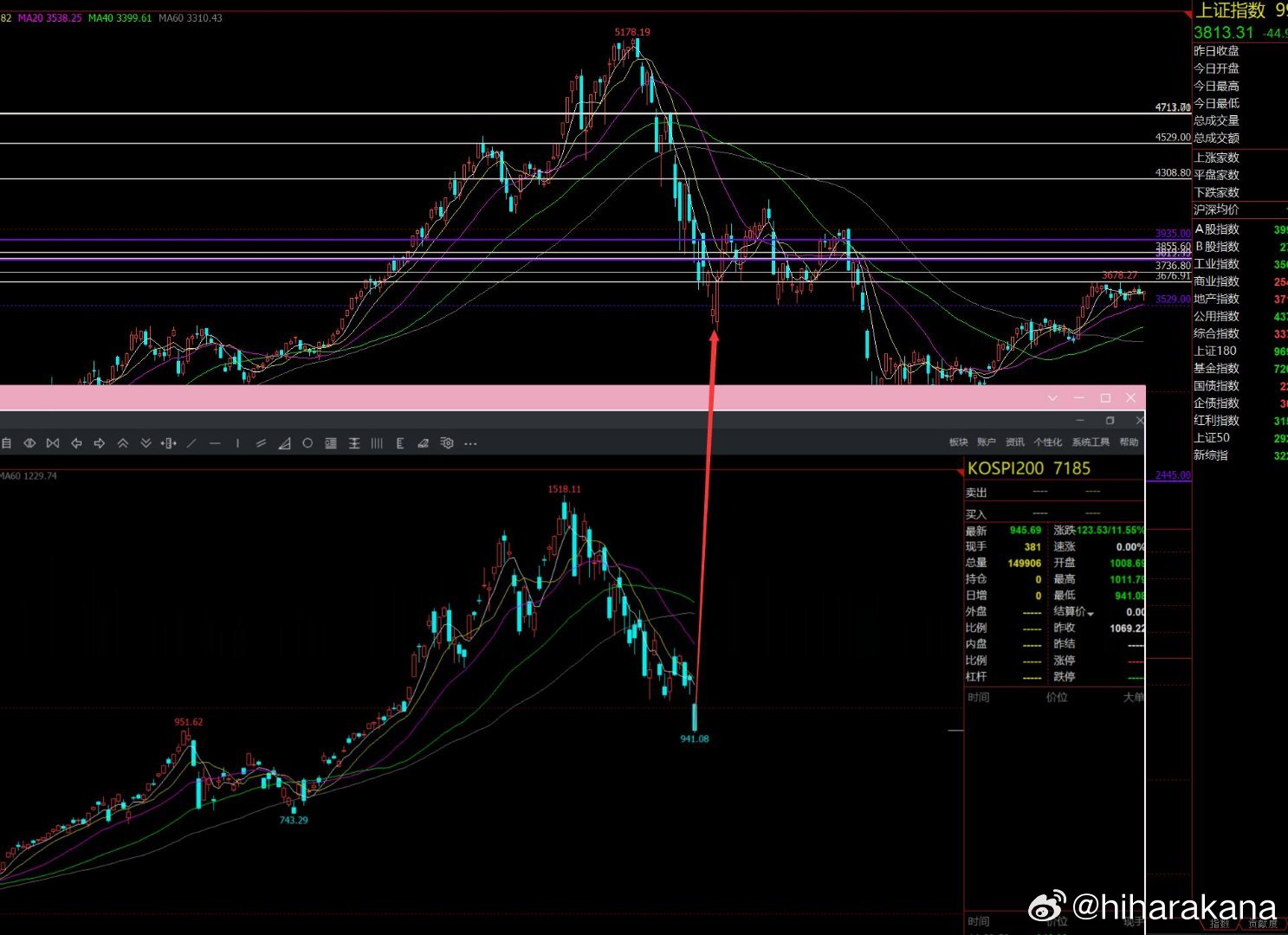Select the circle drawing tool
Viewport: 1288px width, 935px height.
(x=307, y=443)
